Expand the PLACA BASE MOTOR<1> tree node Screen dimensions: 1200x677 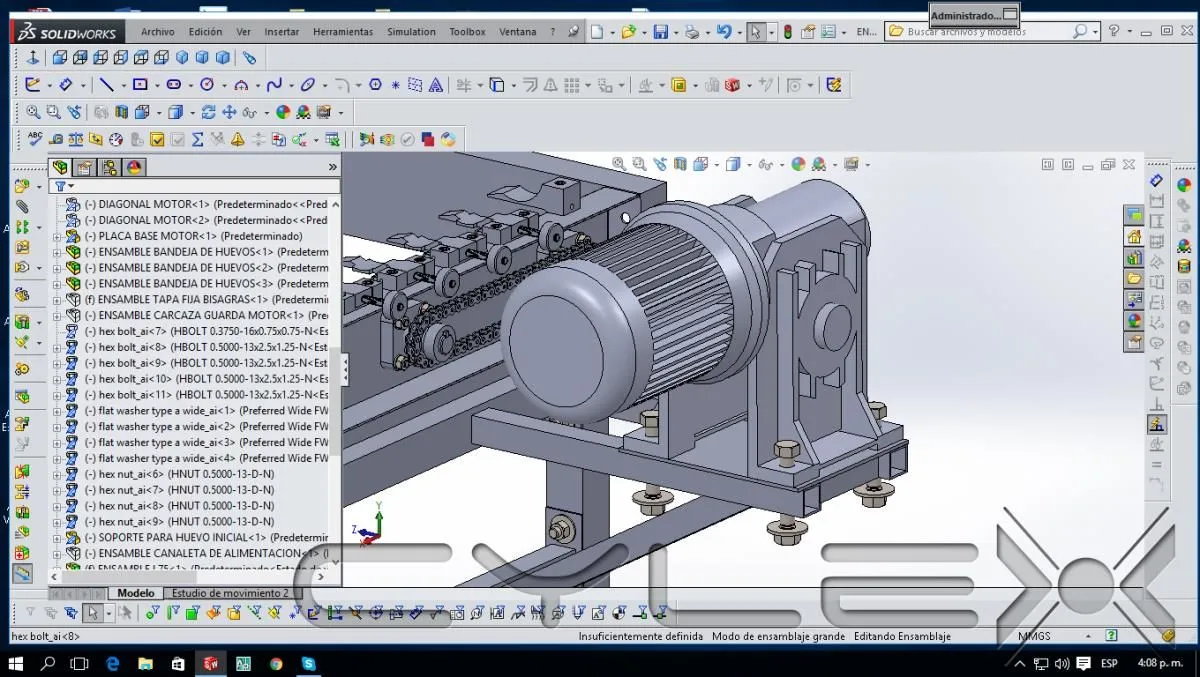click(x=57, y=236)
